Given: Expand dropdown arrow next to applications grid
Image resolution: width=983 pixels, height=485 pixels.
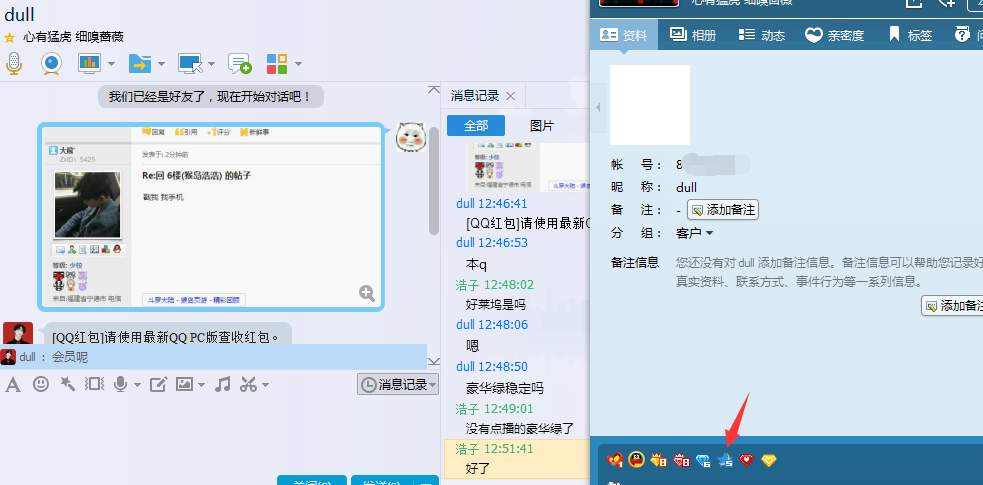Looking at the screenshot, I should (298, 64).
